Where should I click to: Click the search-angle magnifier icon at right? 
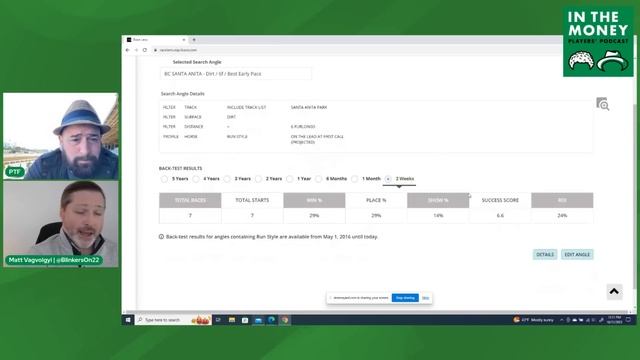click(x=602, y=104)
